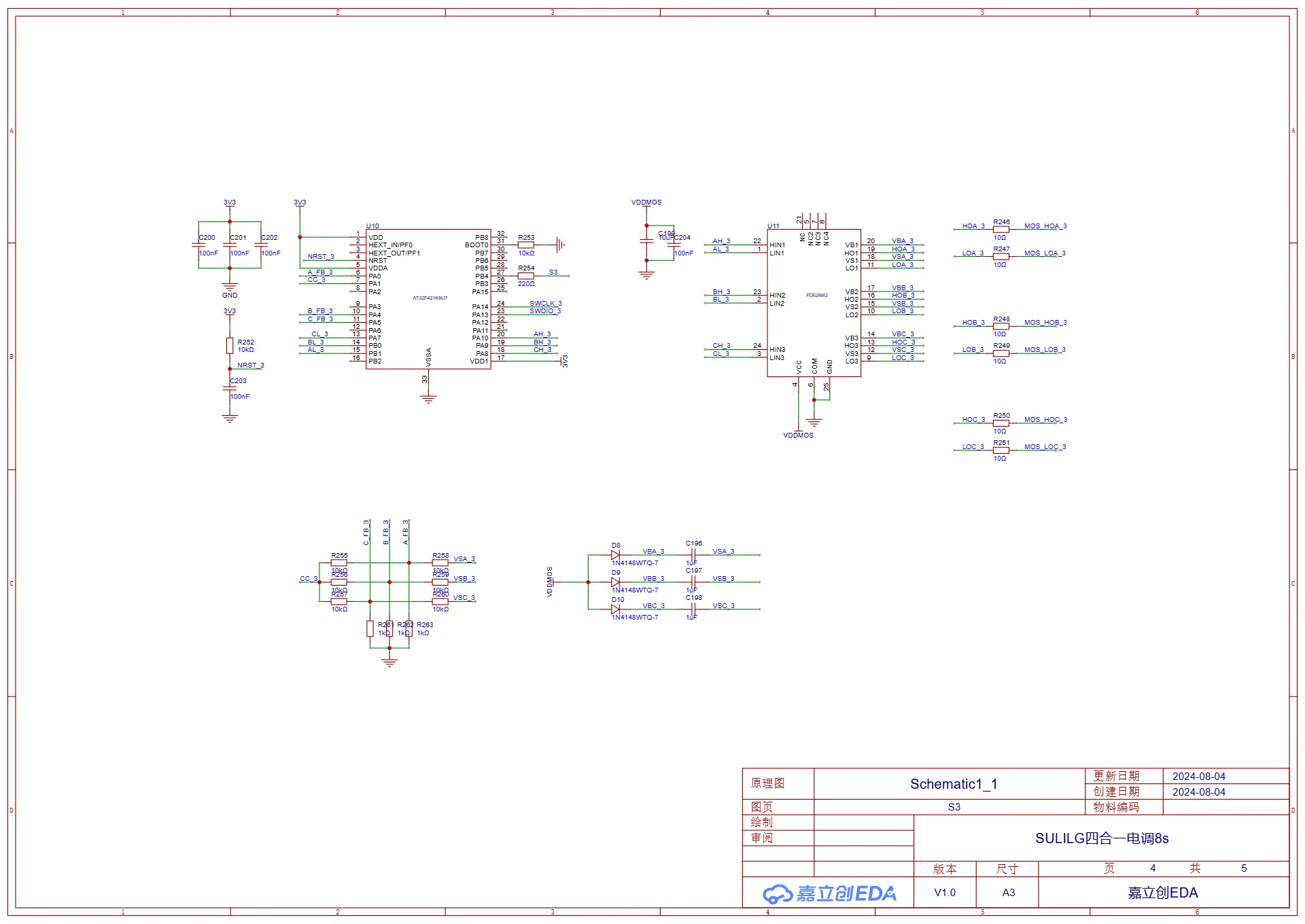Click the 原理图 field label
1305x924 pixels.
tap(768, 783)
